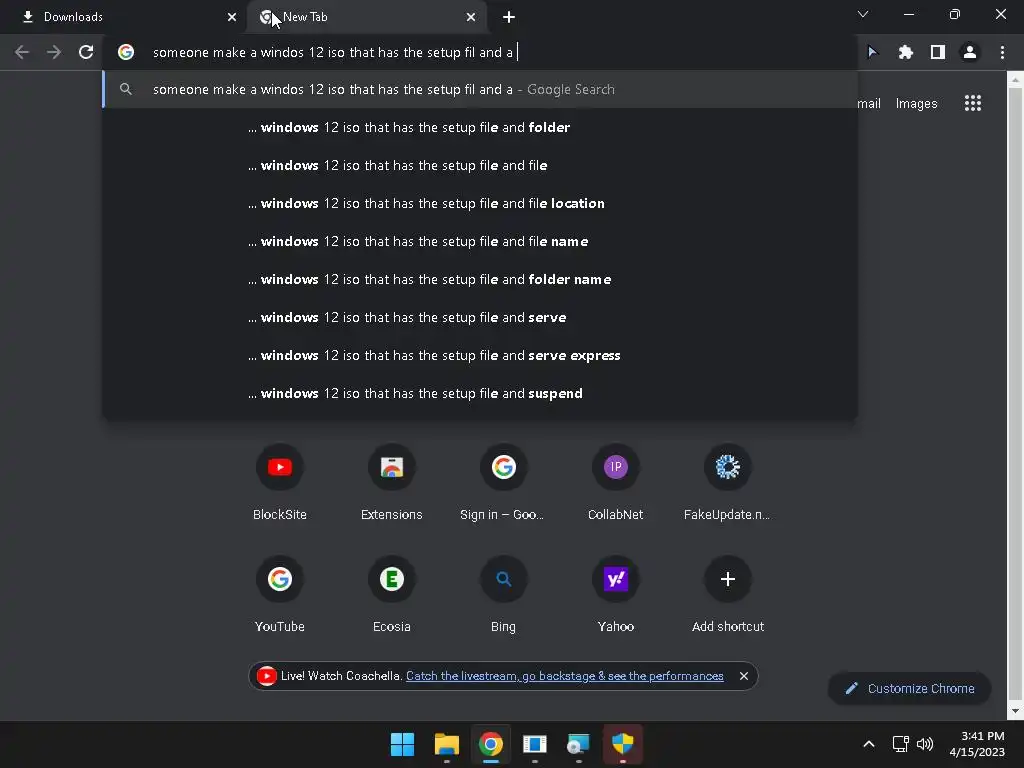Go forward with the forward arrow
Viewport: 1024px width, 768px height.
click(x=54, y=52)
